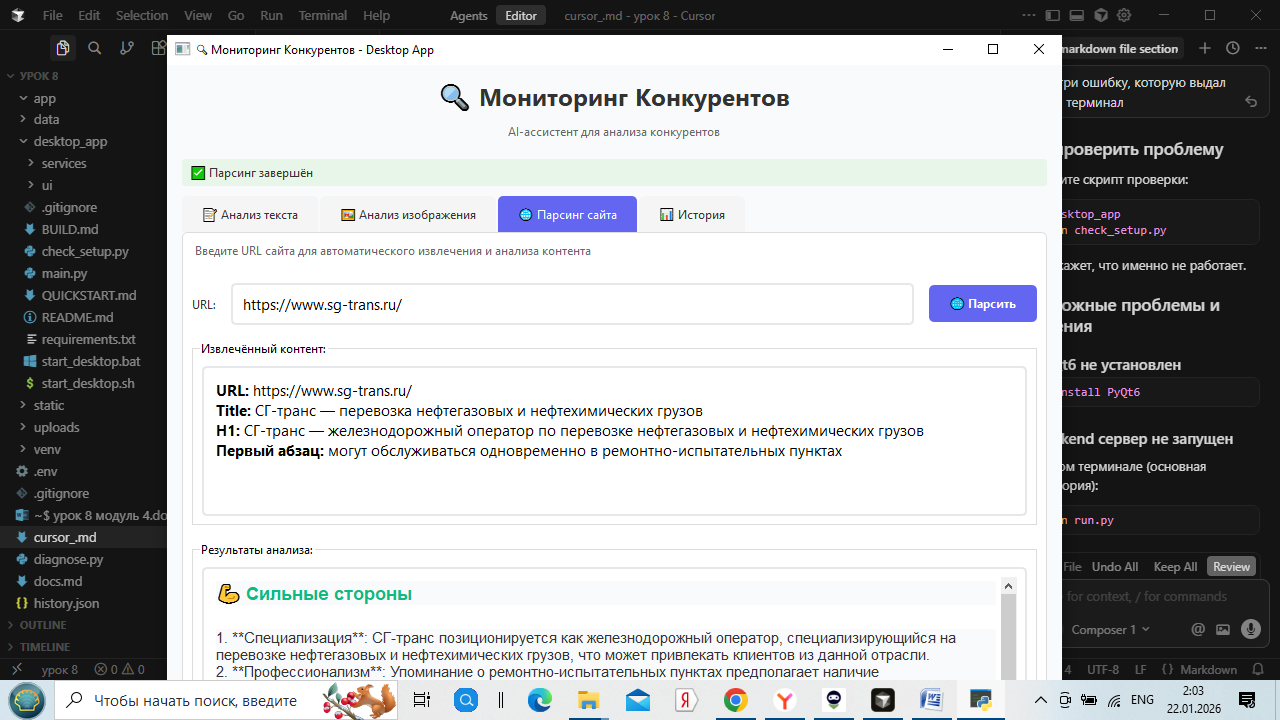Show hidden system tray icons
Screen dimensions: 1280x720
pos(1041,700)
